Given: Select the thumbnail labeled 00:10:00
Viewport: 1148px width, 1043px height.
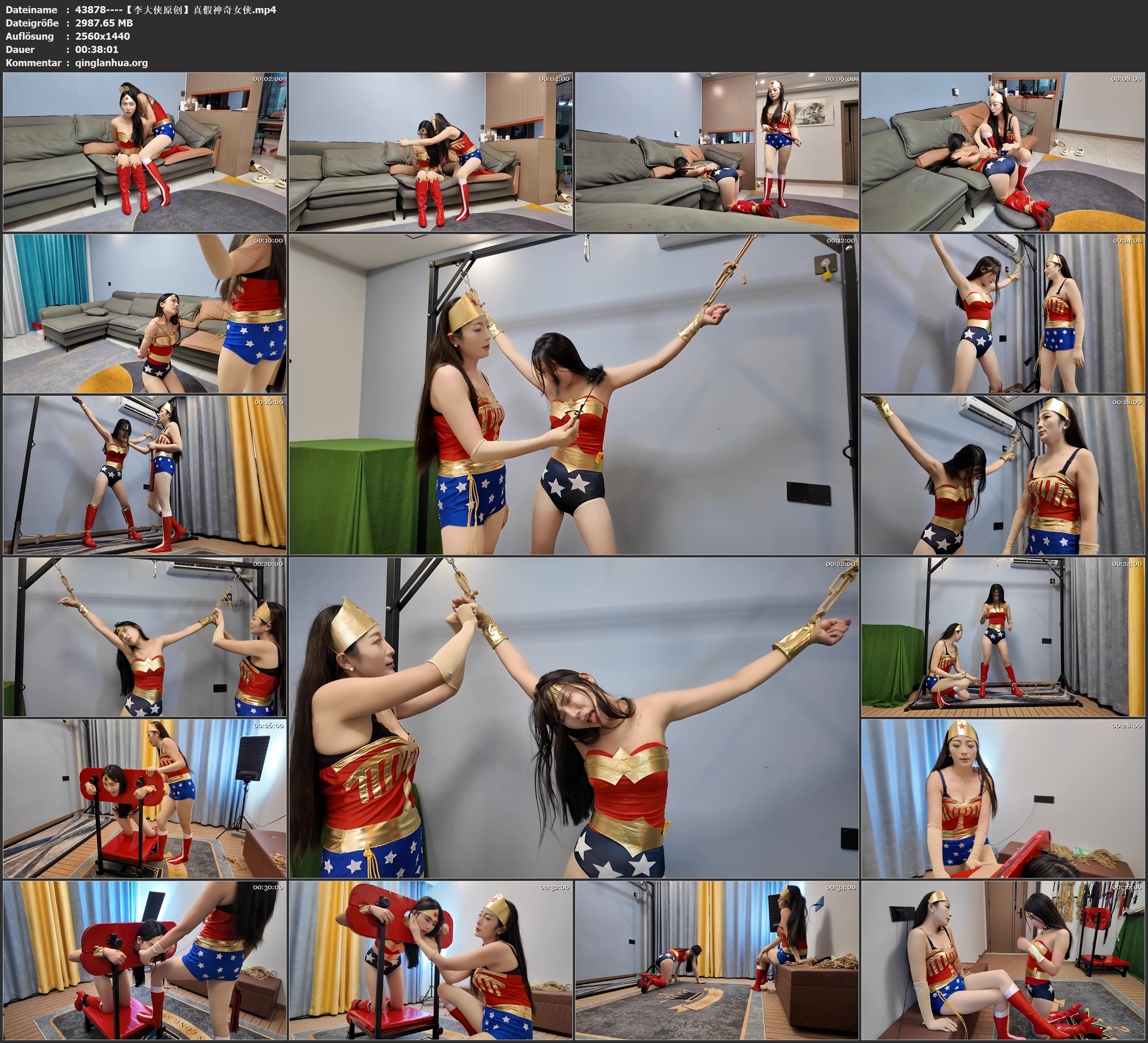Looking at the screenshot, I should (145, 313).
